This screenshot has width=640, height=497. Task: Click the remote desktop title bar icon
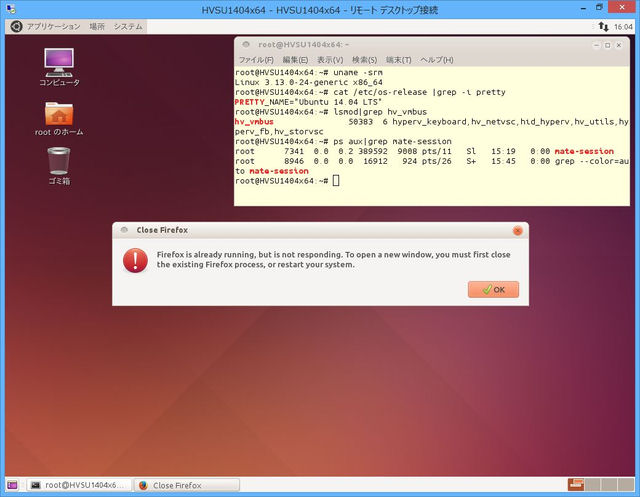11,9
